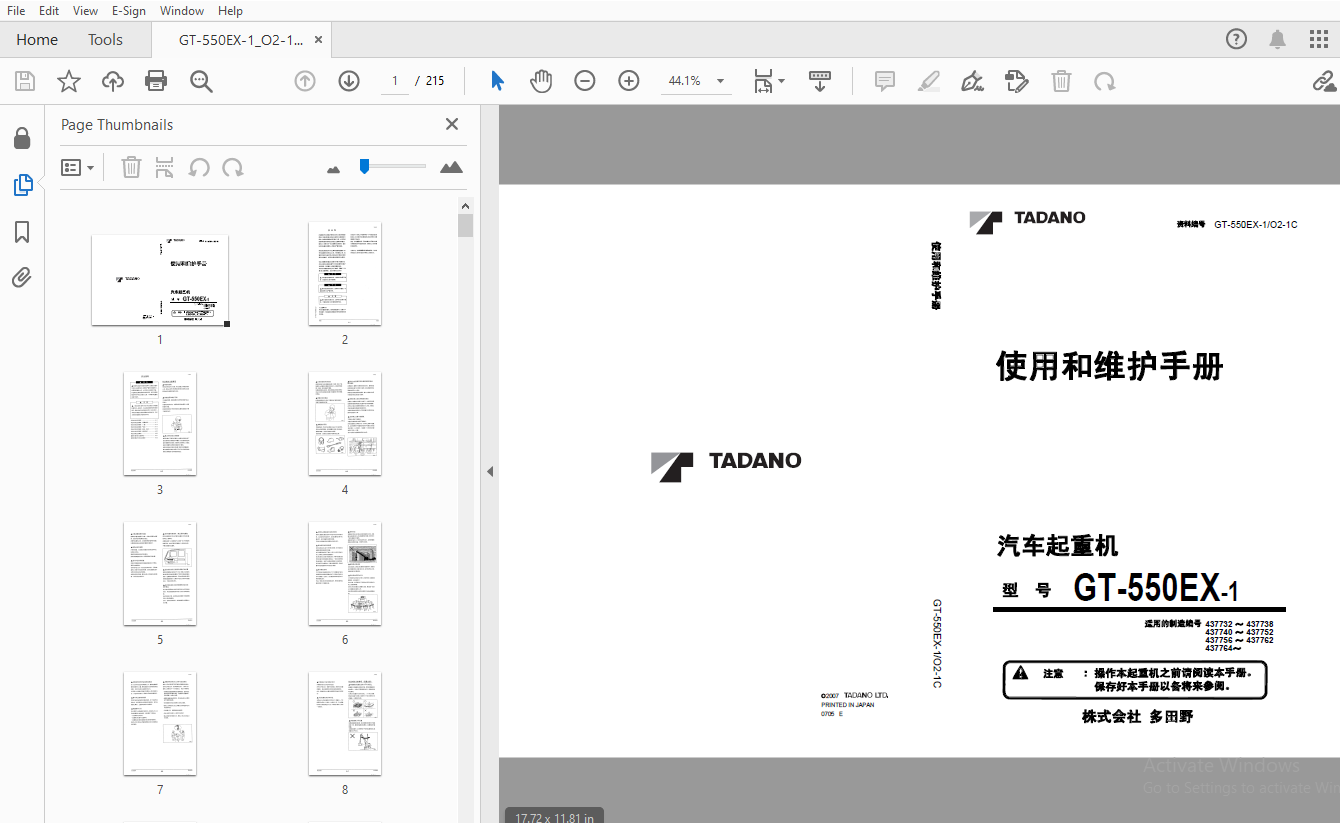
Task: Click the current page number field
Action: [395, 81]
